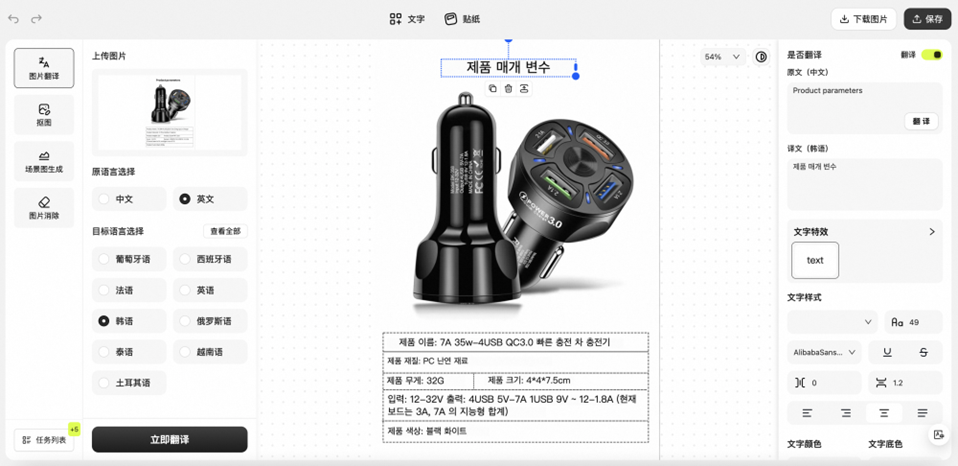This screenshot has width=958, height=466.
Task: Click the 译文 Korean translation text field
Action: (x=865, y=184)
